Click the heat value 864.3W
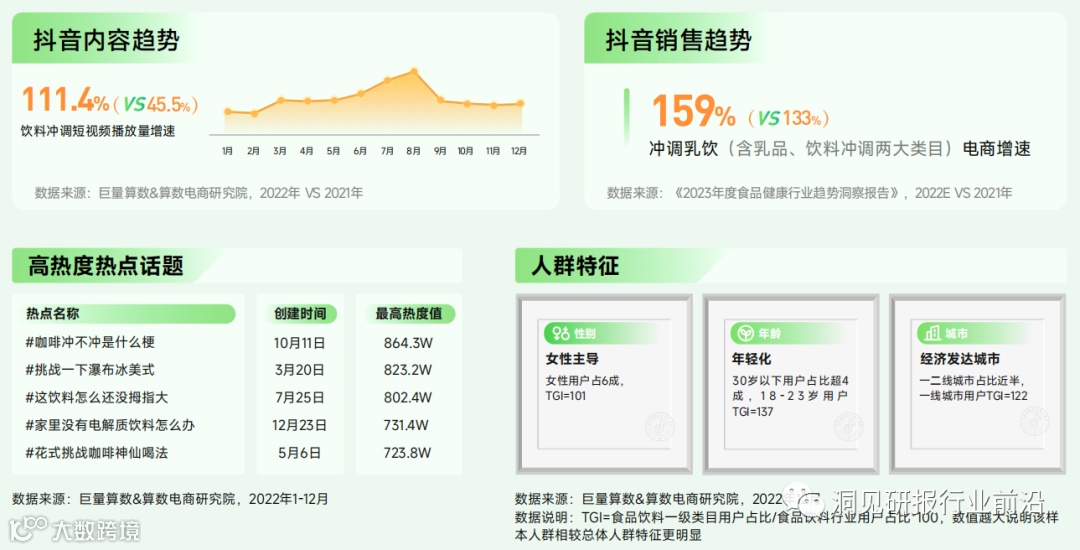 point(408,343)
